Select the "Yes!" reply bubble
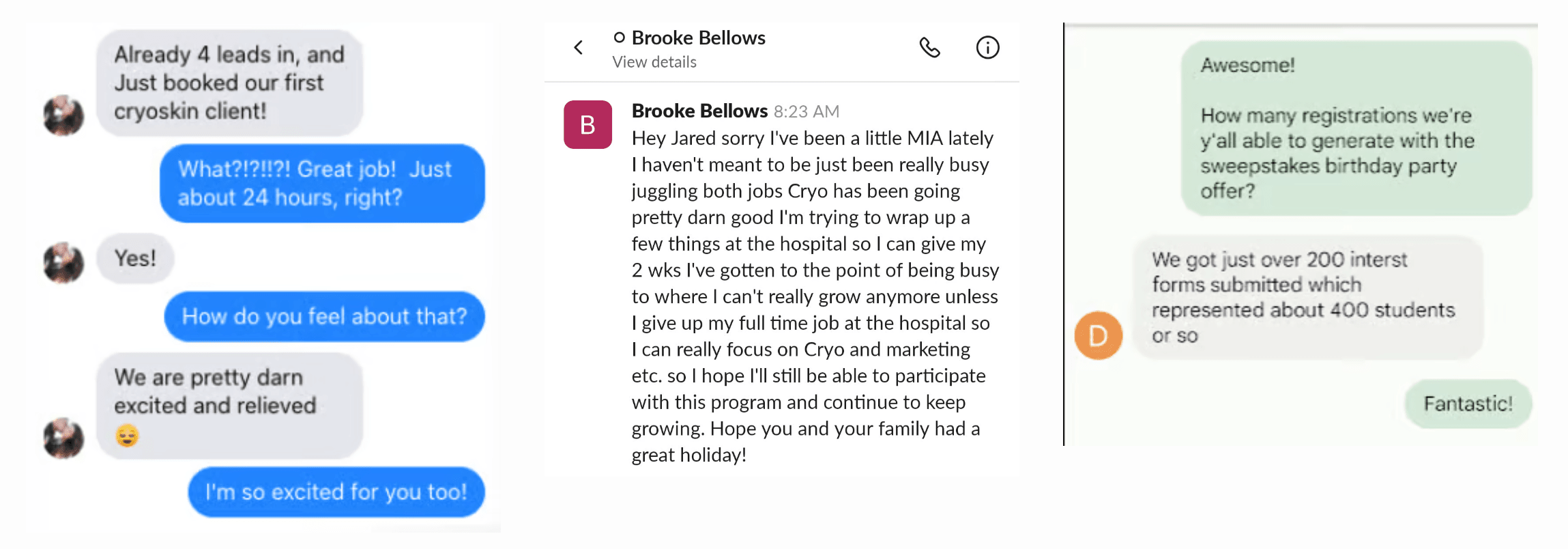This screenshot has height=549, width=1568. click(135, 258)
